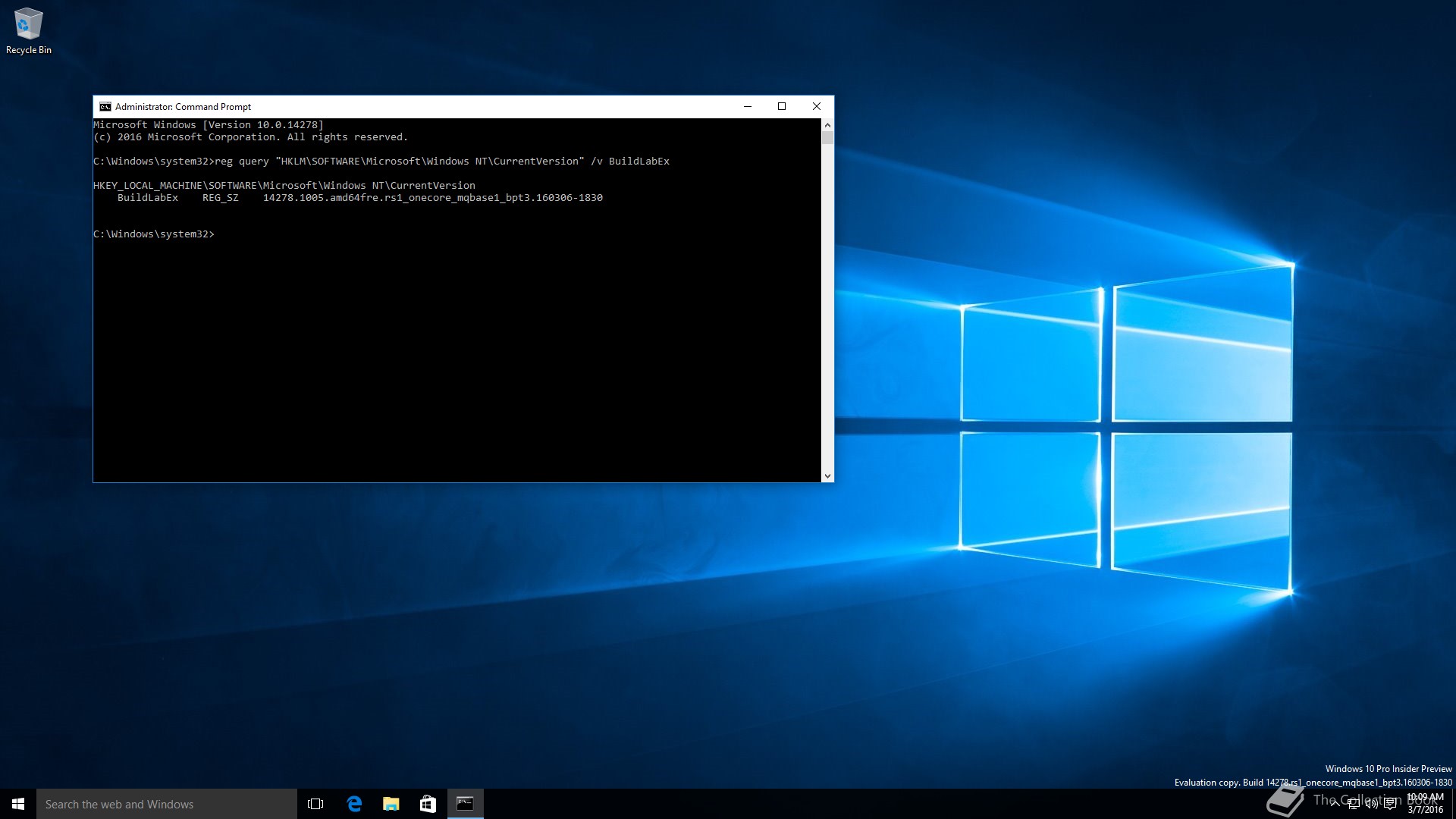Open the Windows Store taskbar icon
Image resolution: width=1456 pixels, height=819 pixels.
tap(428, 804)
